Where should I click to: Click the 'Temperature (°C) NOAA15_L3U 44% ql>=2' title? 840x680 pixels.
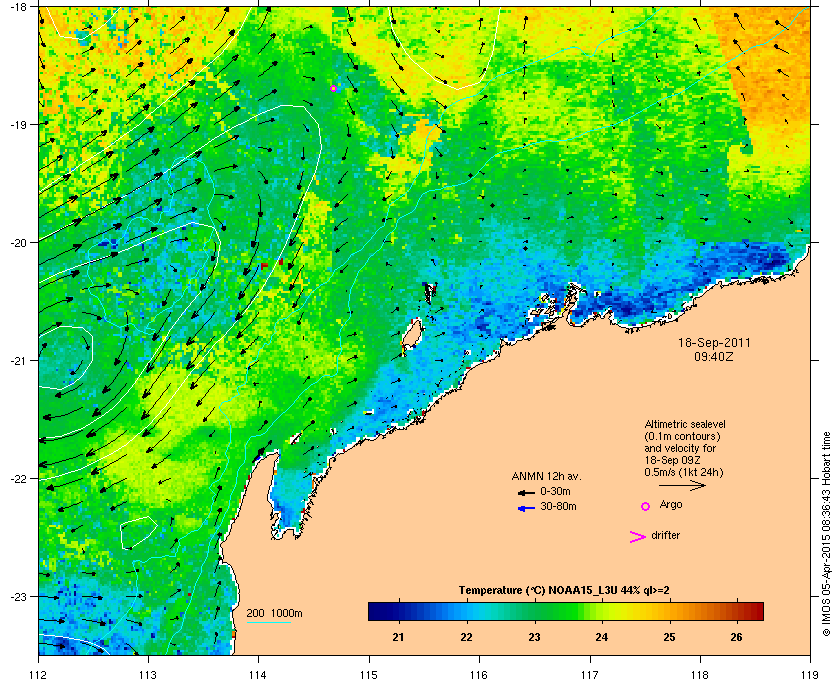[x=564, y=591]
